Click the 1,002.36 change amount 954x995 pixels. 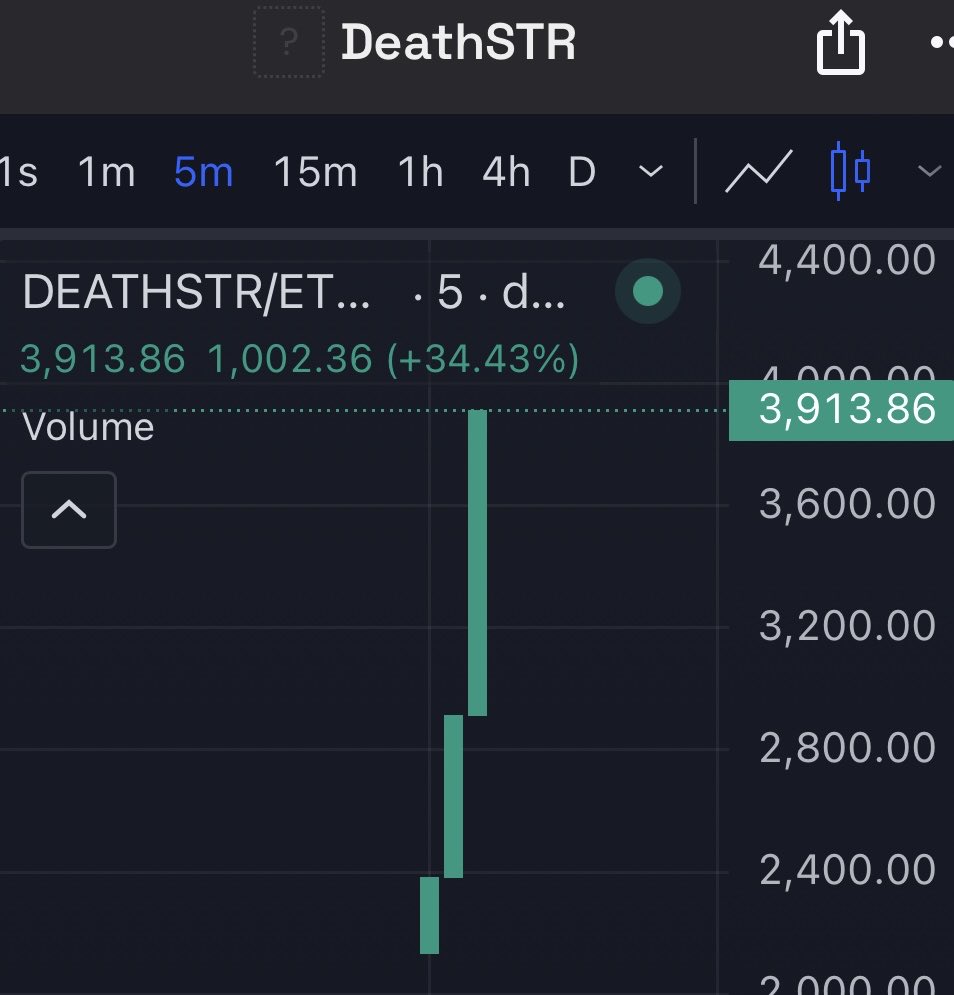290,359
